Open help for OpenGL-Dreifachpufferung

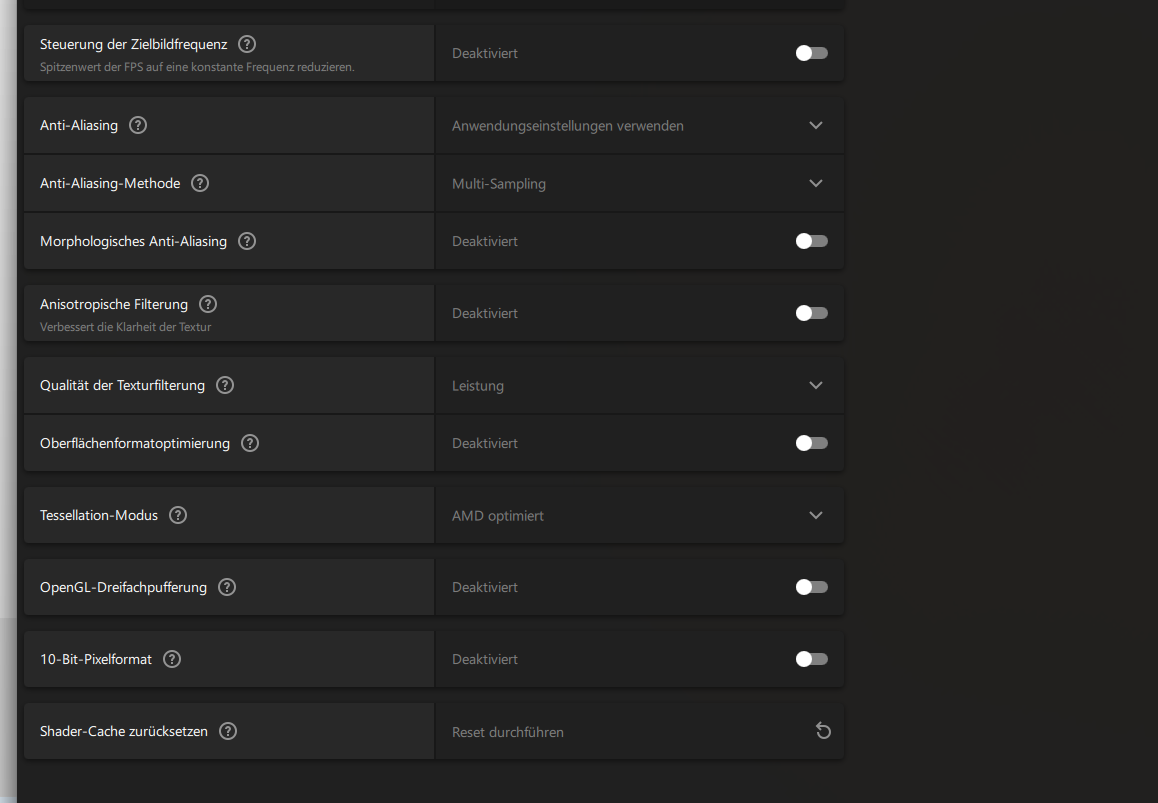coord(227,587)
